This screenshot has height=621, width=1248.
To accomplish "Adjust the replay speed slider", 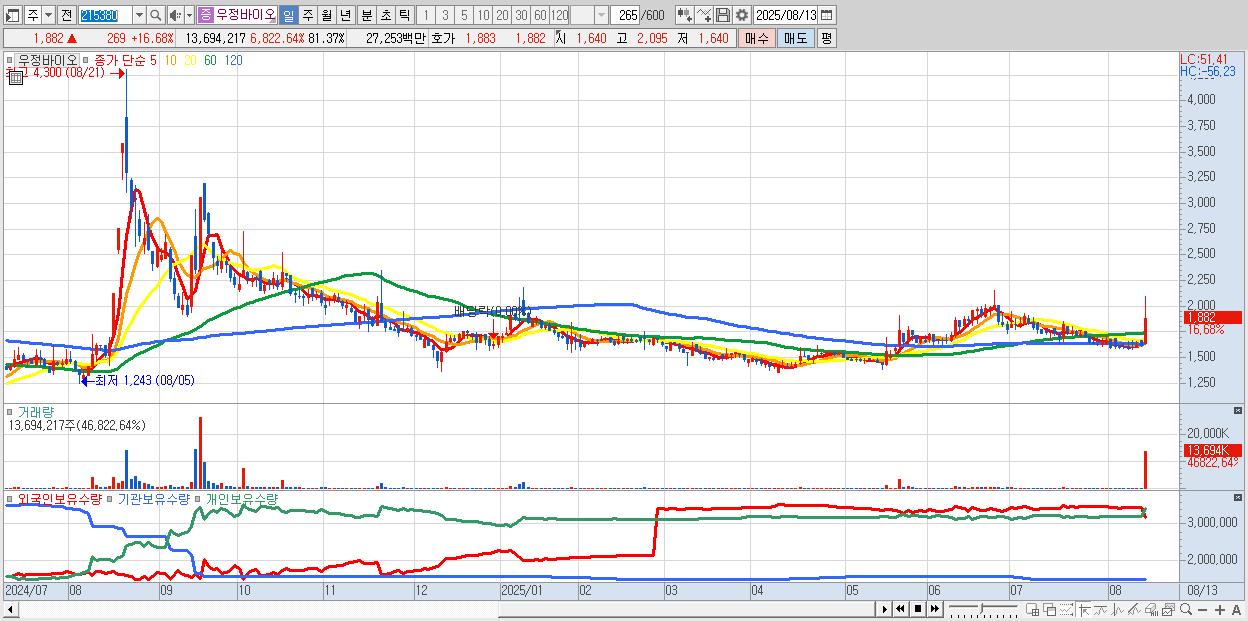I will point(982,609).
